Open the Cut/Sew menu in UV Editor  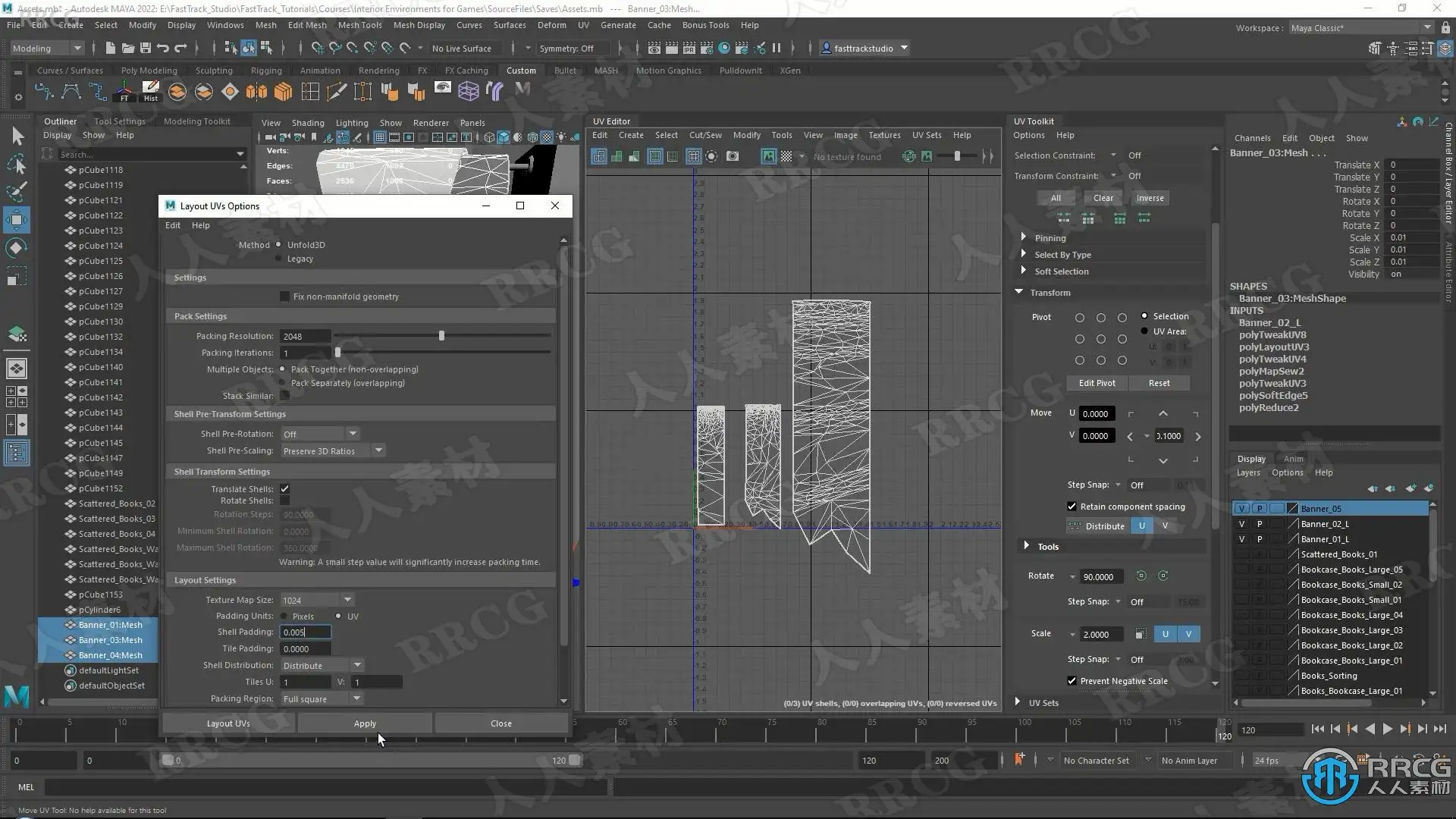click(x=704, y=135)
